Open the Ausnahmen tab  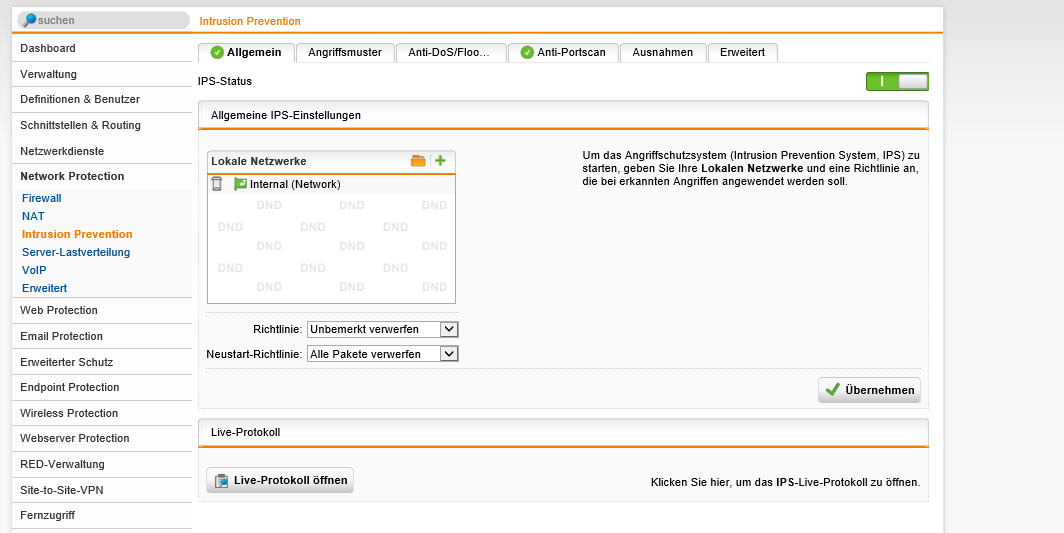pyautogui.click(x=662, y=53)
